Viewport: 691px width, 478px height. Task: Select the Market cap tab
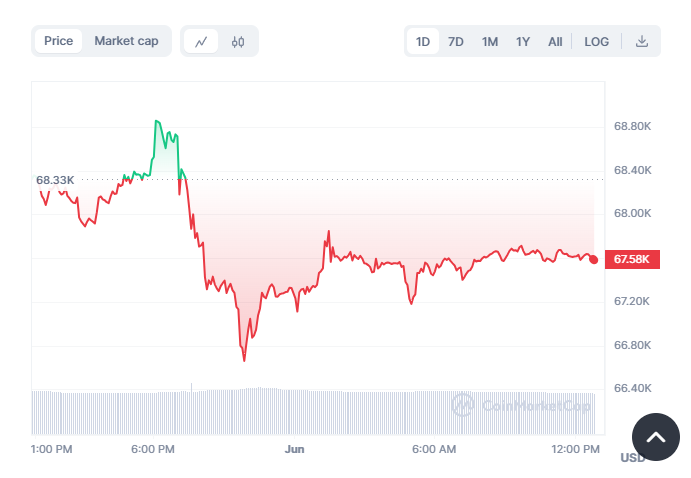[x=126, y=41]
